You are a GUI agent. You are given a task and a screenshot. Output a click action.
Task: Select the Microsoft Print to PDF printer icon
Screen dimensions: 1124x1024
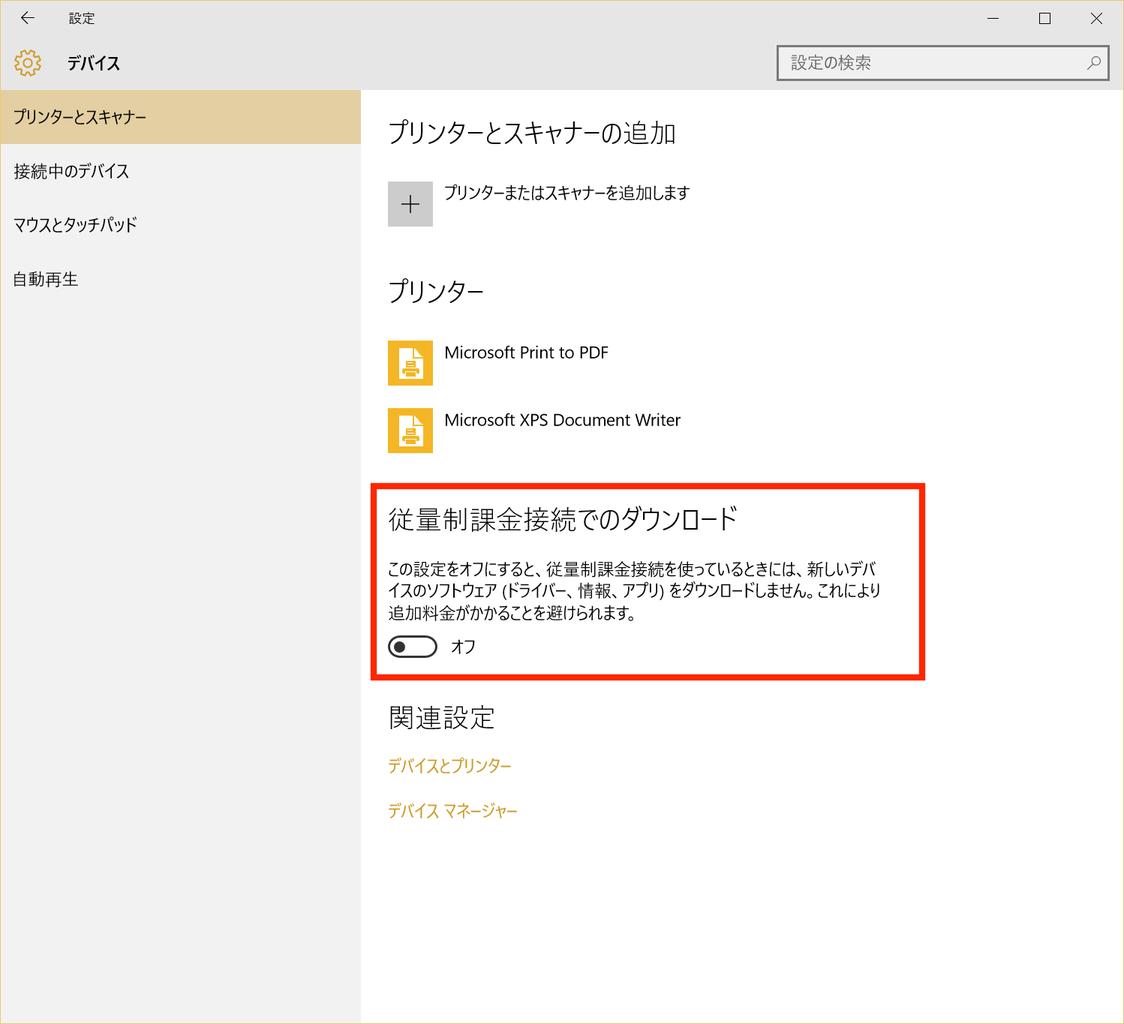pyautogui.click(x=410, y=363)
